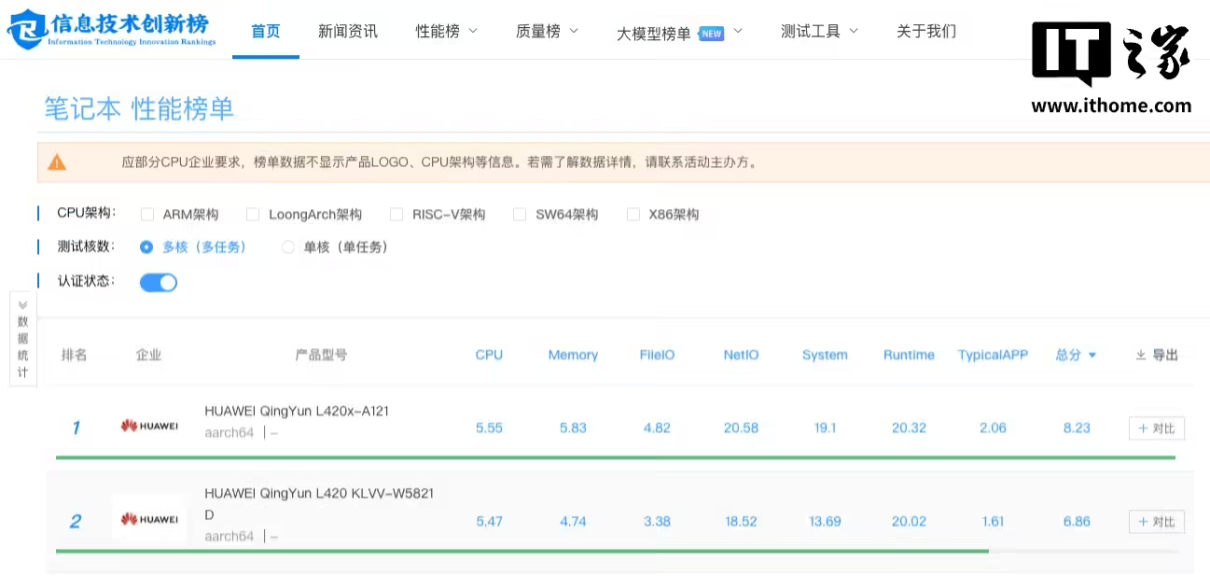1210x576 pixels.
Task: Go to the 新闻资讯 tab
Action: pos(348,31)
